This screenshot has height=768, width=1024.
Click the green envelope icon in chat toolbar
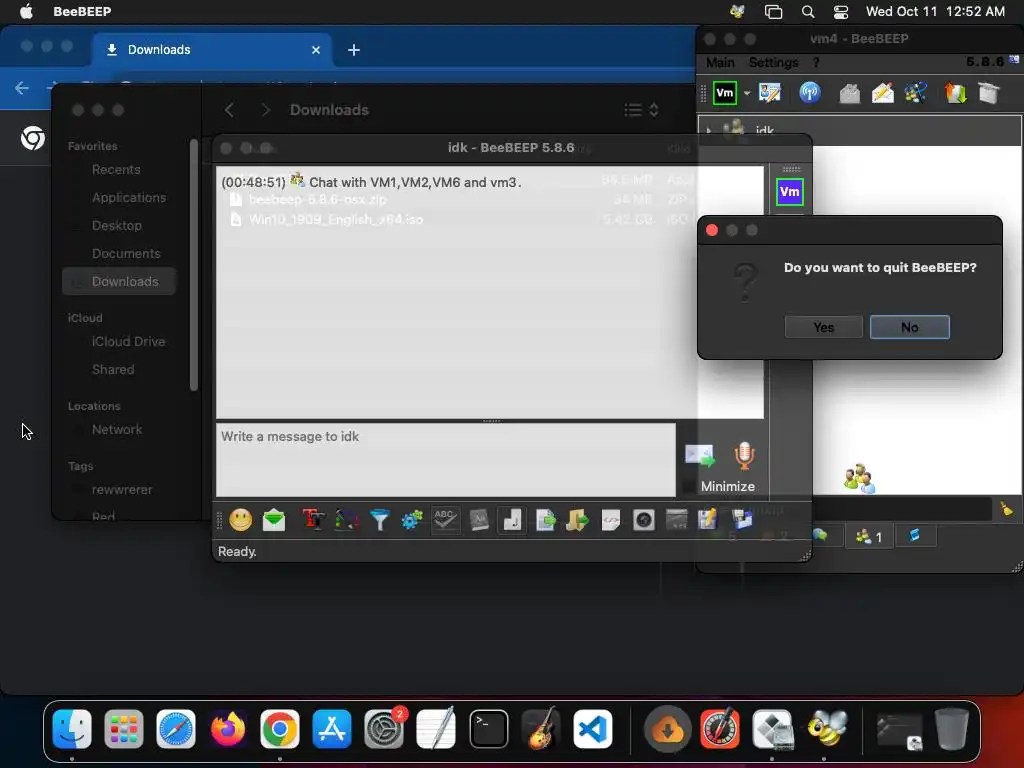(274, 520)
